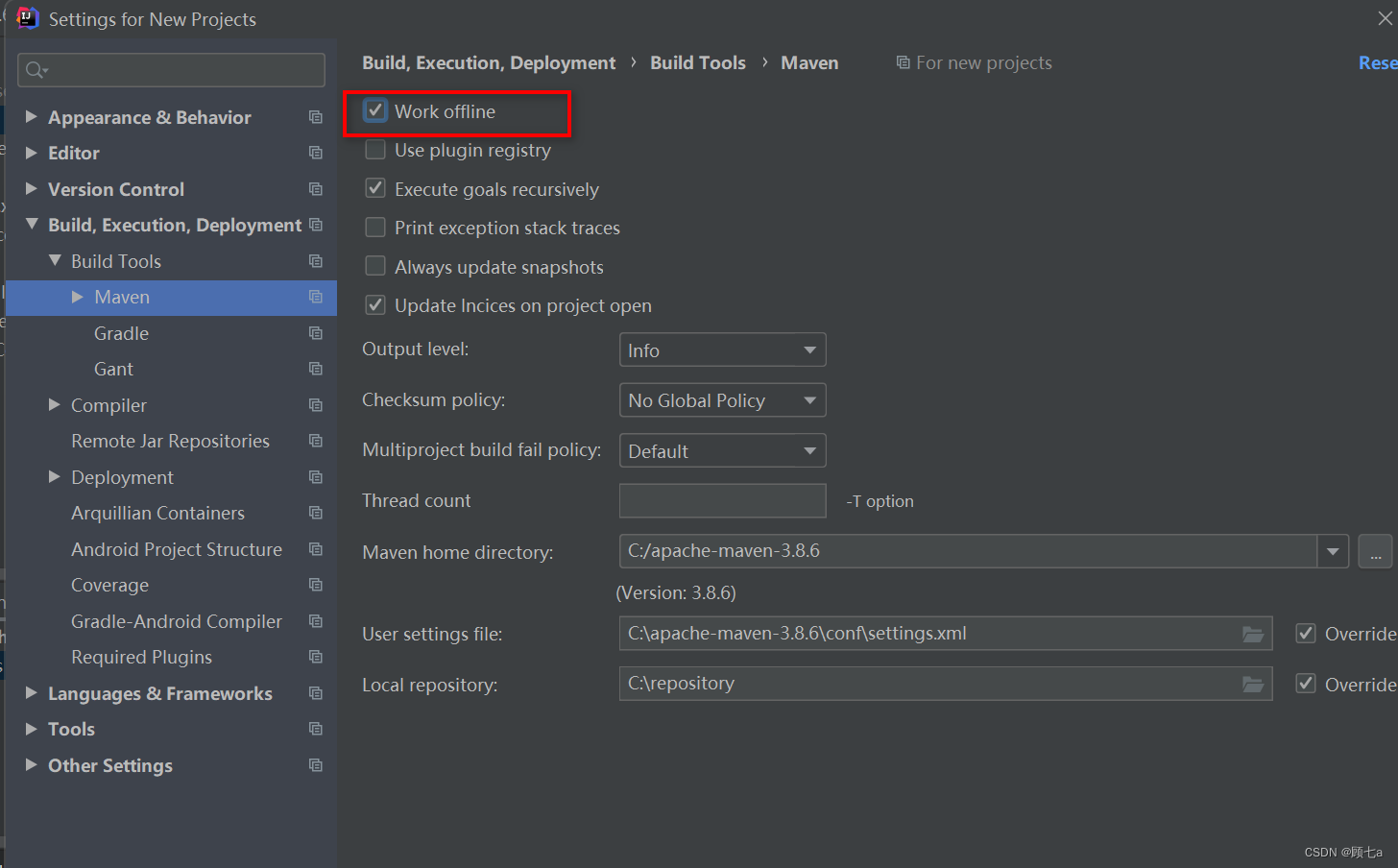Screen dimensions: 1398x868
Task: Click the Reset link in header
Action: point(1378,62)
